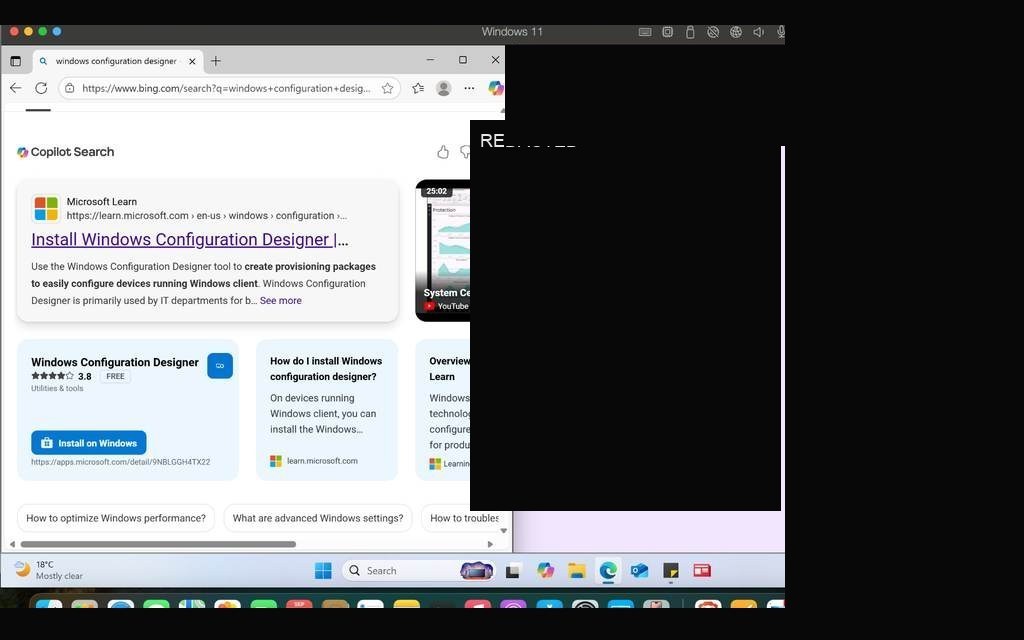
Task: Open the Overview Learn card
Action: (x=443, y=409)
